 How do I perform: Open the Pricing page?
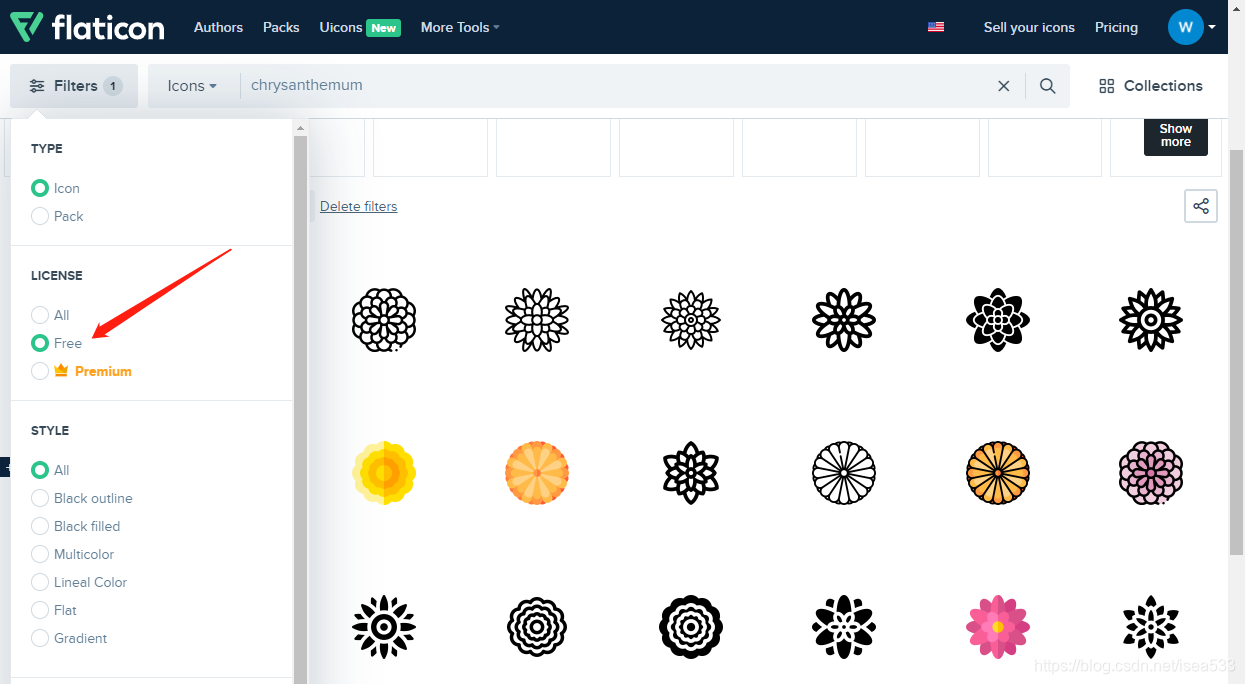1116,27
